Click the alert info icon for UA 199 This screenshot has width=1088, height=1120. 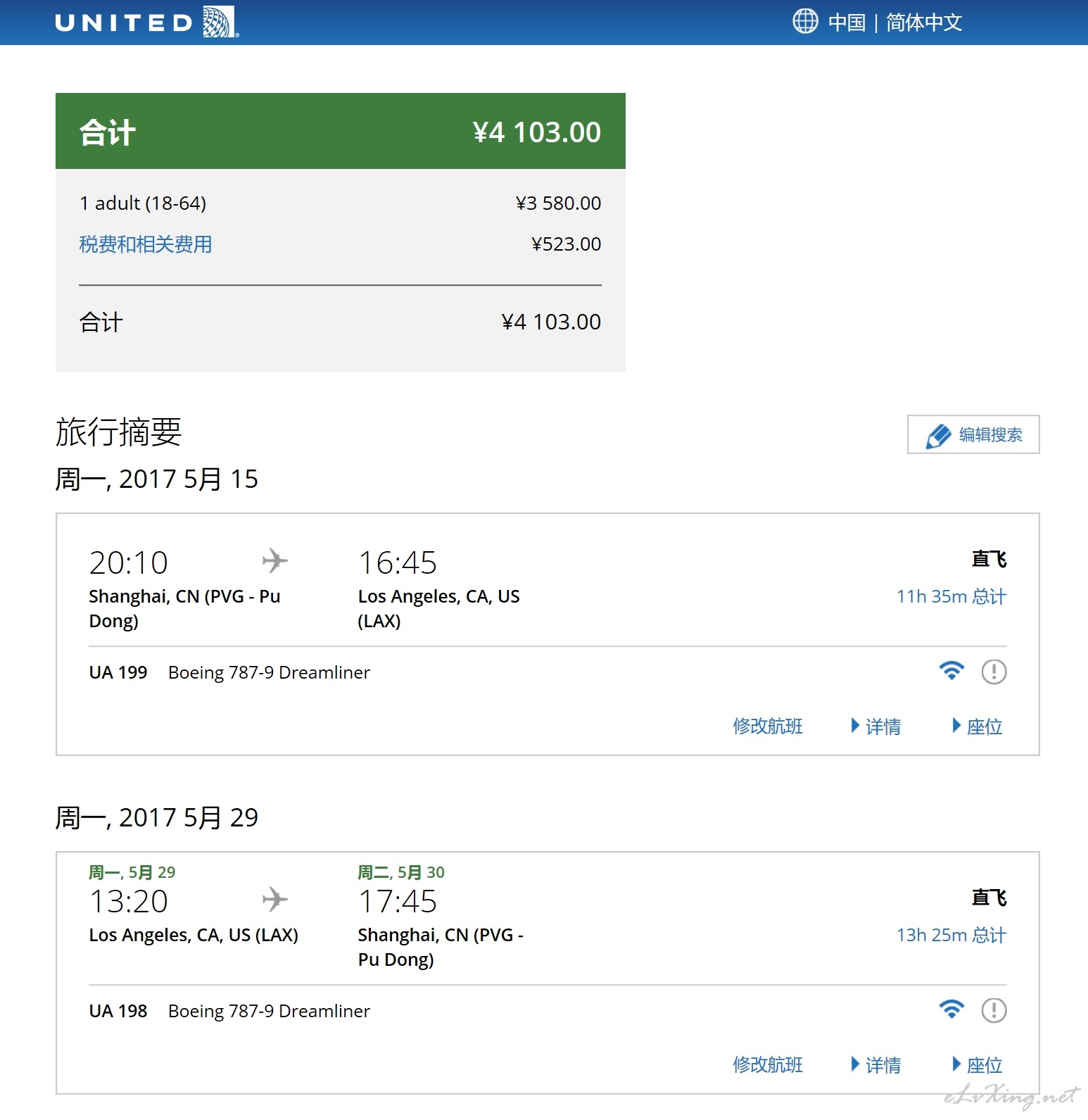pyautogui.click(x=994, y=672)
